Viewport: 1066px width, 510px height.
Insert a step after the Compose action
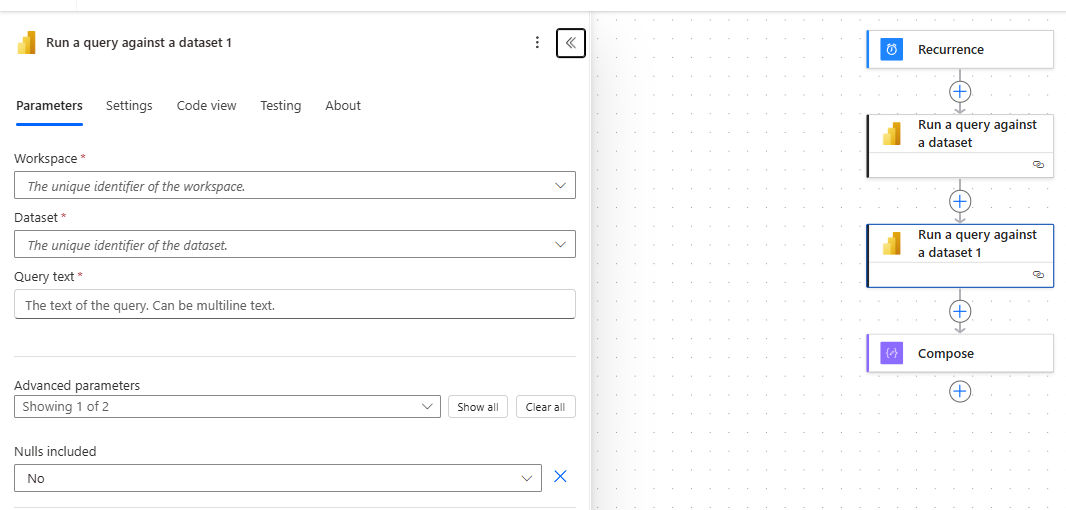tap(959, 392)
